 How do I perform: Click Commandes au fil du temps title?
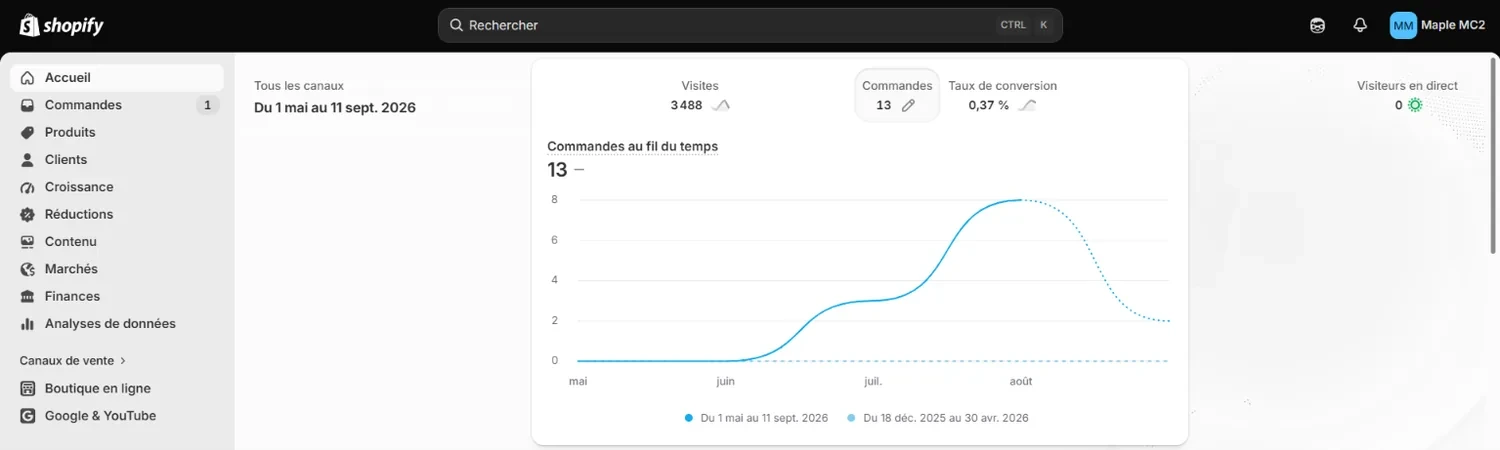click(x=632, y=146)
